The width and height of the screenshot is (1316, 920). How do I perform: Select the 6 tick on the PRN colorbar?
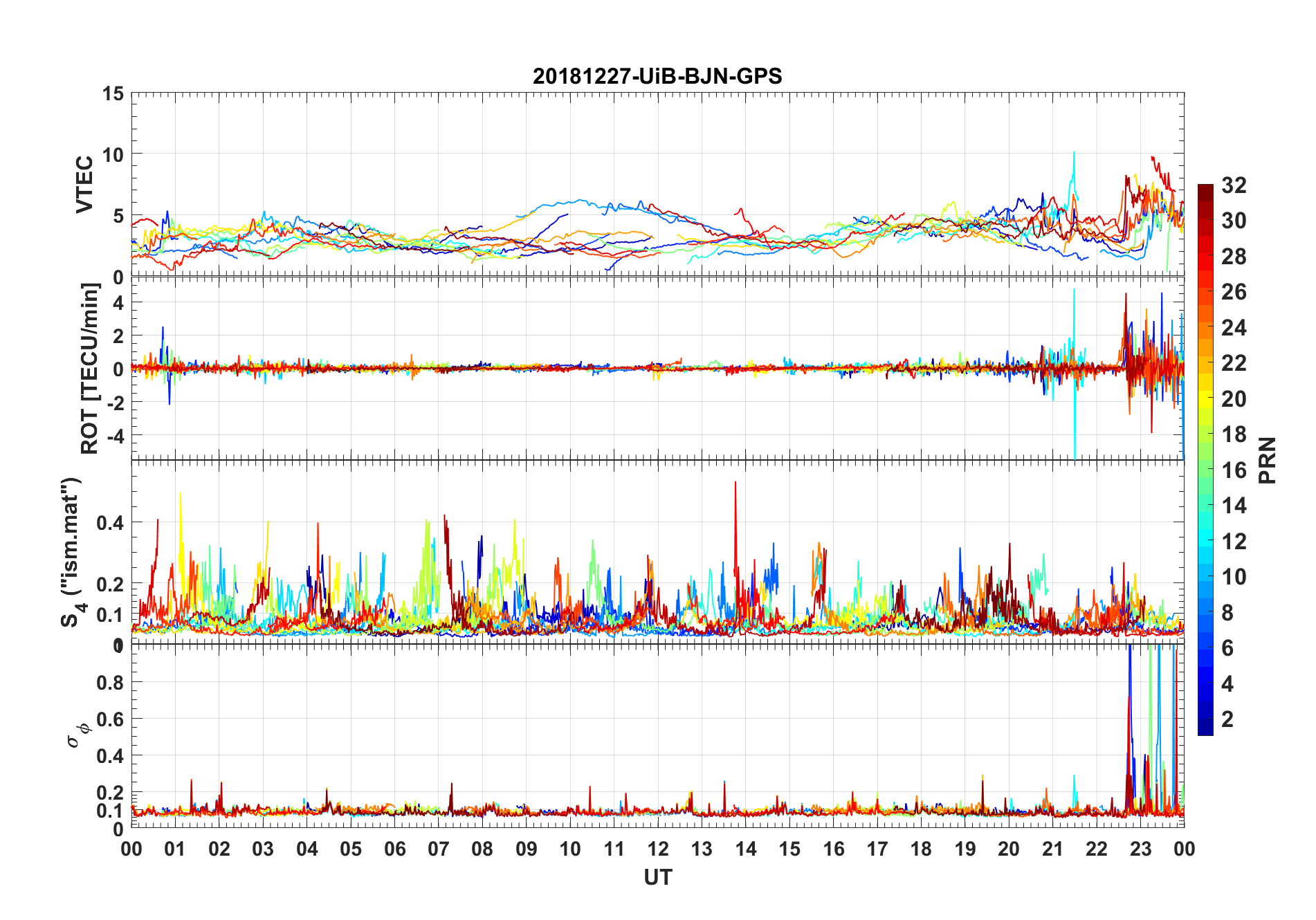(1228, 647)
